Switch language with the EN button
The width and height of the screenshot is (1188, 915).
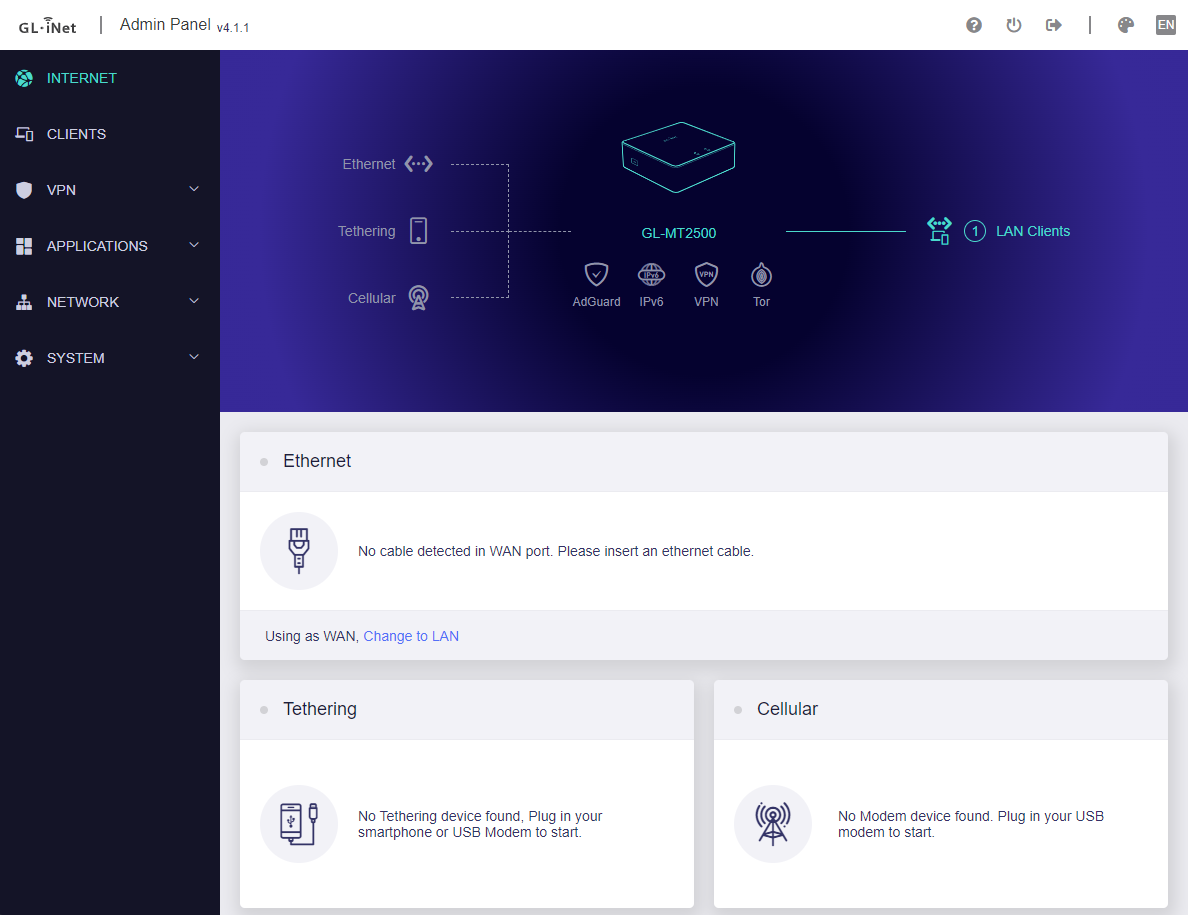click(x=1165, y=25)
